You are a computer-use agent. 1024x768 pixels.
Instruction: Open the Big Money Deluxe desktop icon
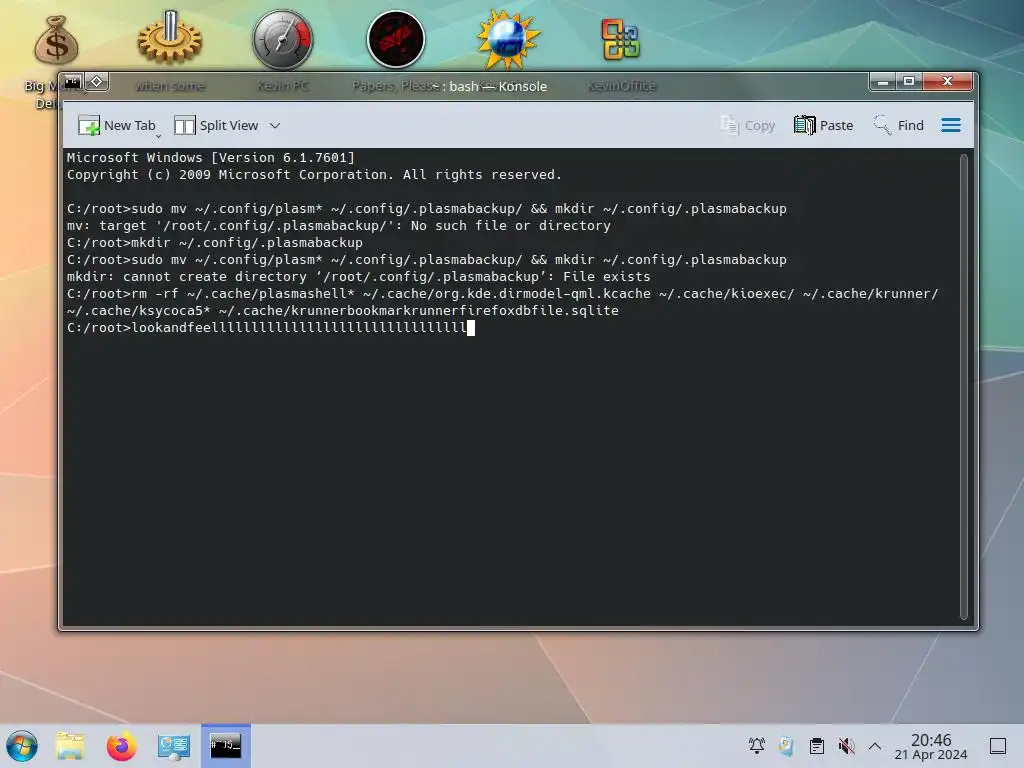tap(56, 40)
